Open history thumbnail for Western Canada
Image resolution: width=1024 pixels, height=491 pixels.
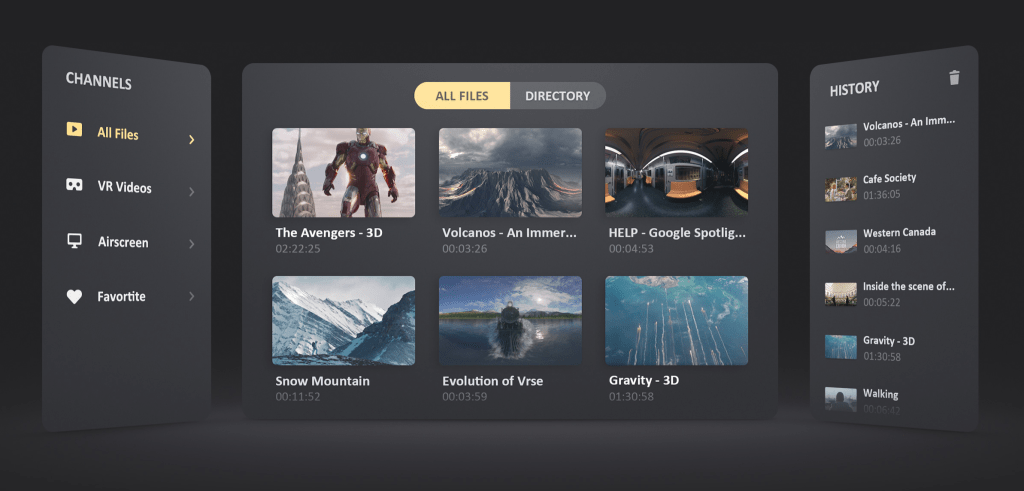tap(840, 242)
